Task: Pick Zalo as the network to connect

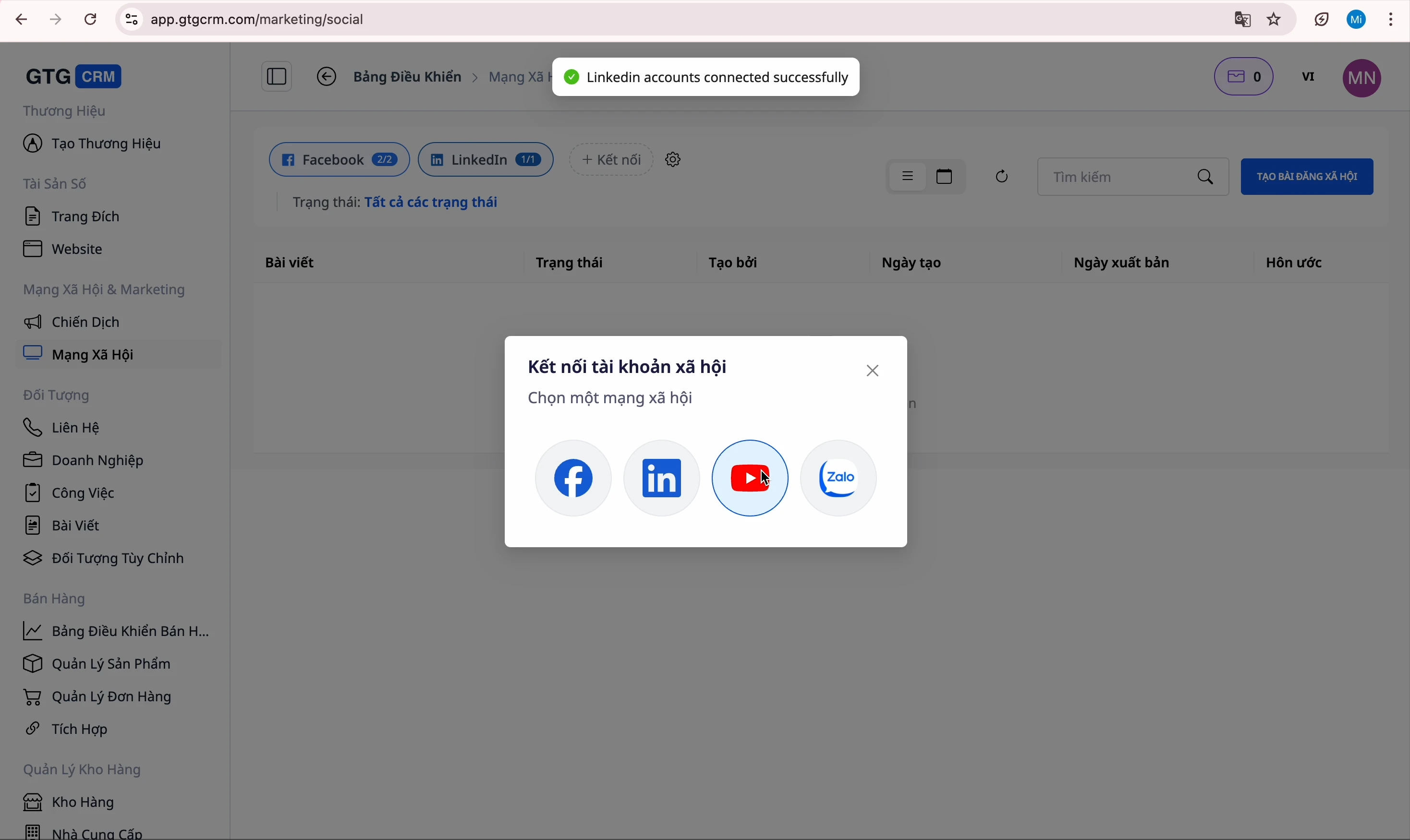Action: [838, 477]
